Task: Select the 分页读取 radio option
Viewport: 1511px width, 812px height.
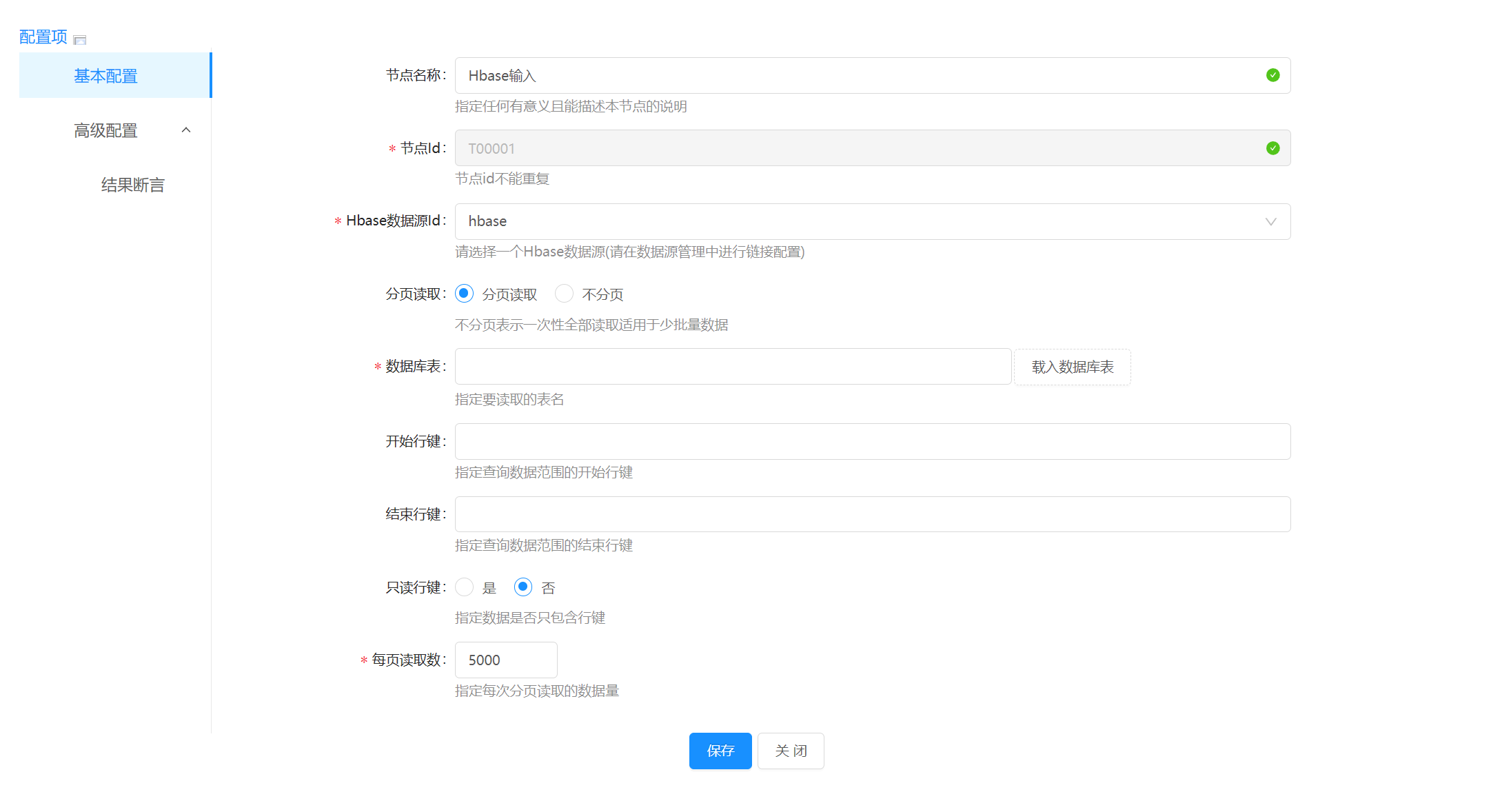Action: click(465, 294)
